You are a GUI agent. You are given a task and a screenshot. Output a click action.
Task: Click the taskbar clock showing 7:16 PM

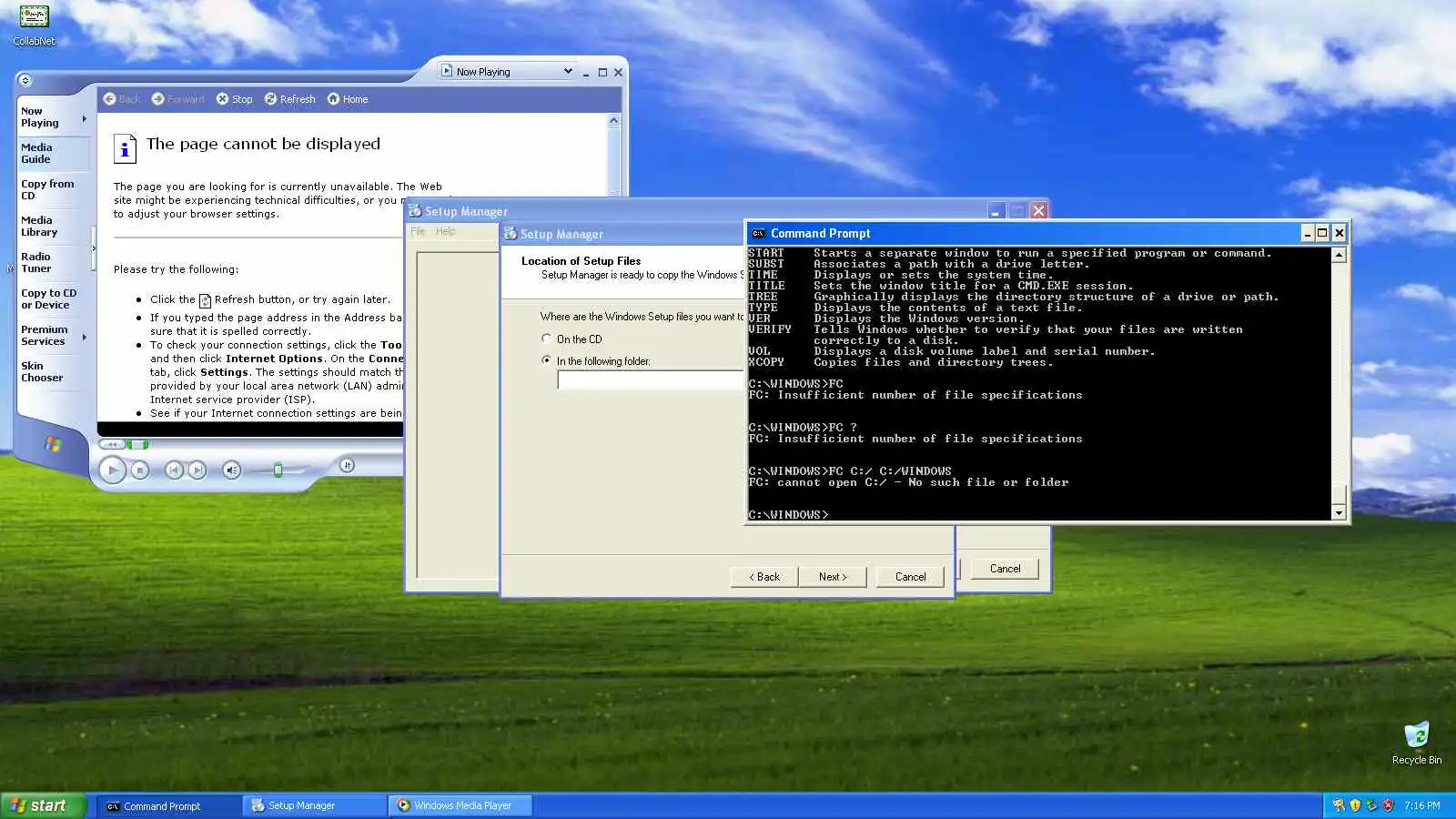pyautogui.click(x=1421, y=805)
